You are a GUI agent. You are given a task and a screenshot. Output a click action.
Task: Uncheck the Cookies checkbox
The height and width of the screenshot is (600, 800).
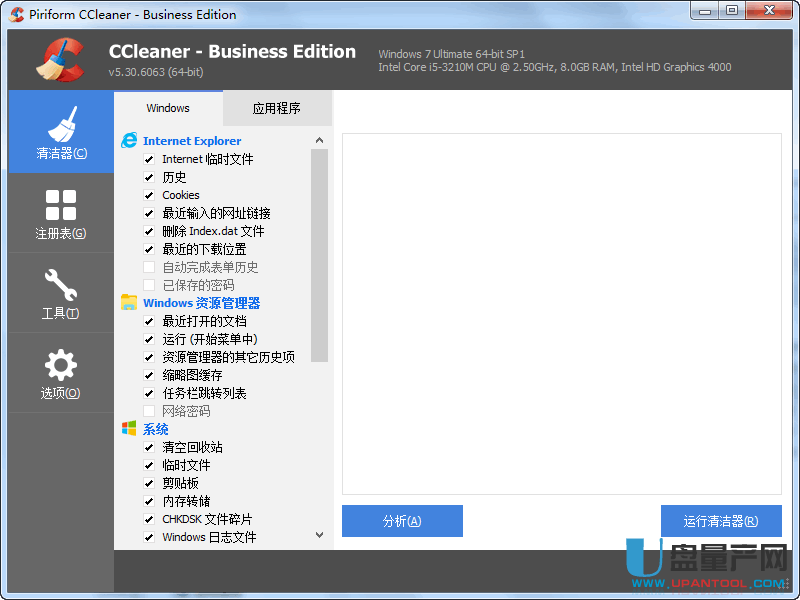[149, 195]
